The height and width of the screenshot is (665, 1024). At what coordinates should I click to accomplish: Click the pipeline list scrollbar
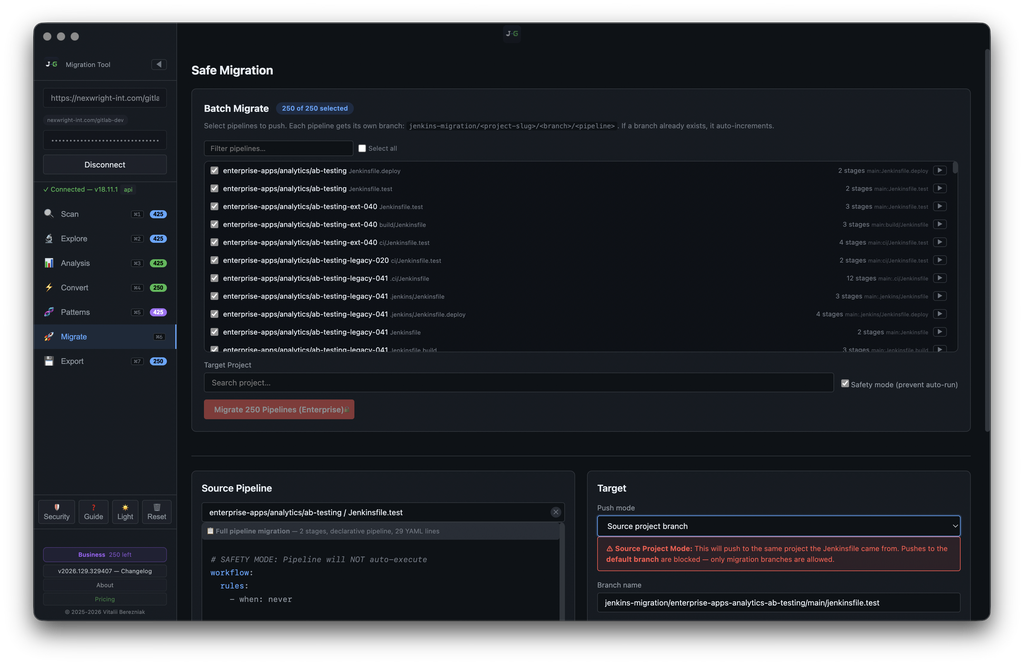point(955,168)
